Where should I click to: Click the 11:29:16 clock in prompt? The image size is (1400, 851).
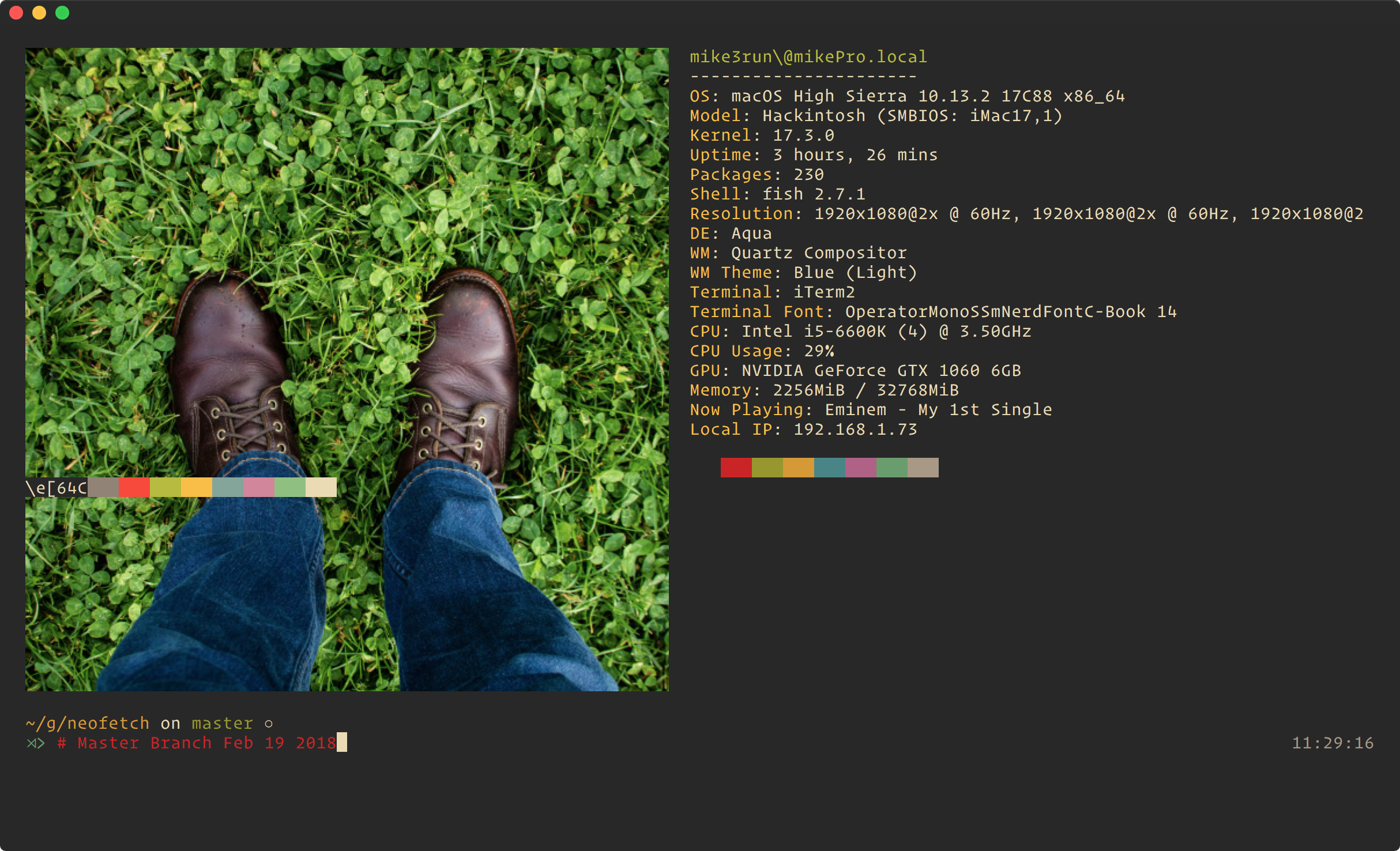coord(1333,743)
